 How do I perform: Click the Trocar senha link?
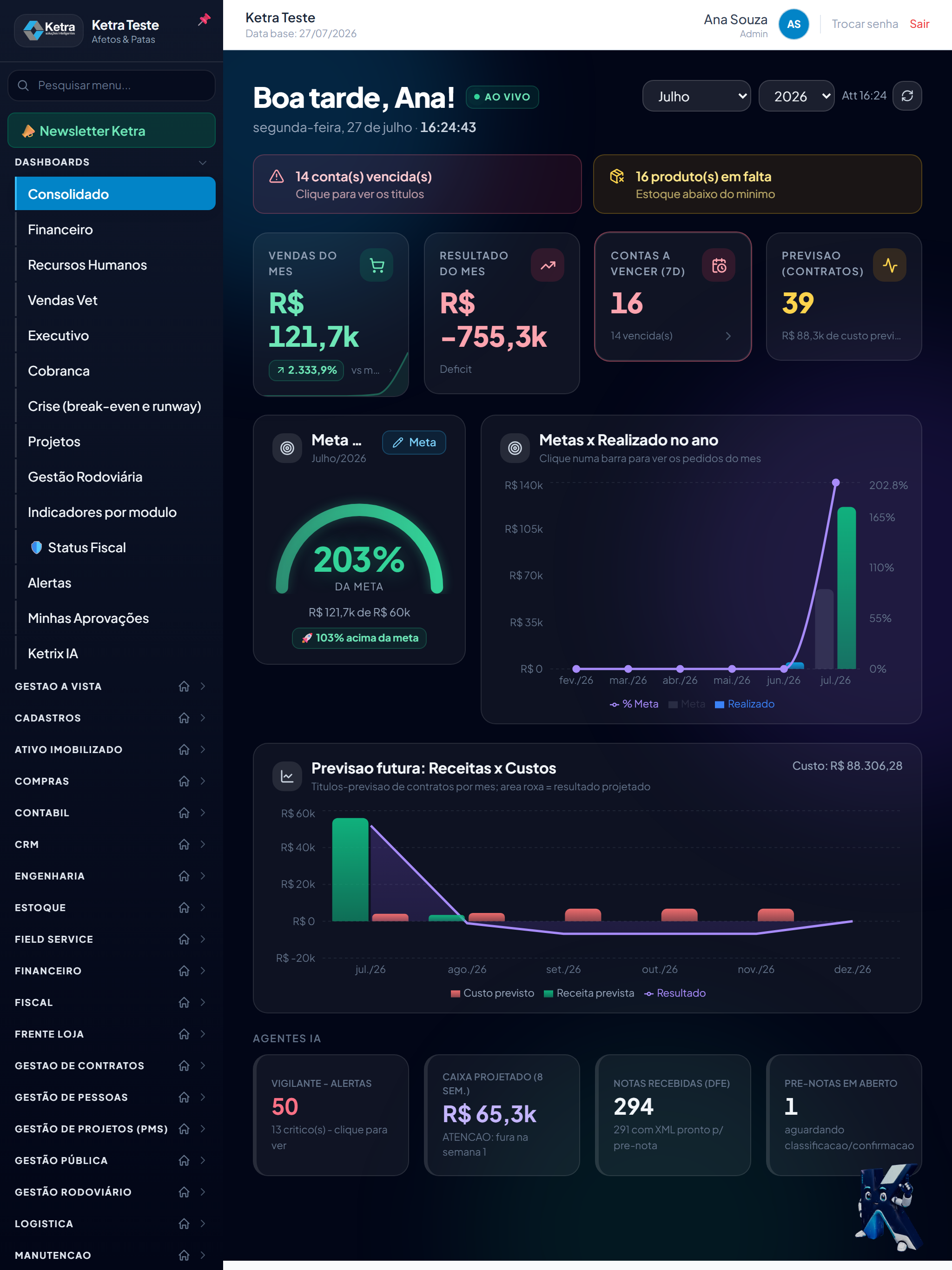coord(865,24)
